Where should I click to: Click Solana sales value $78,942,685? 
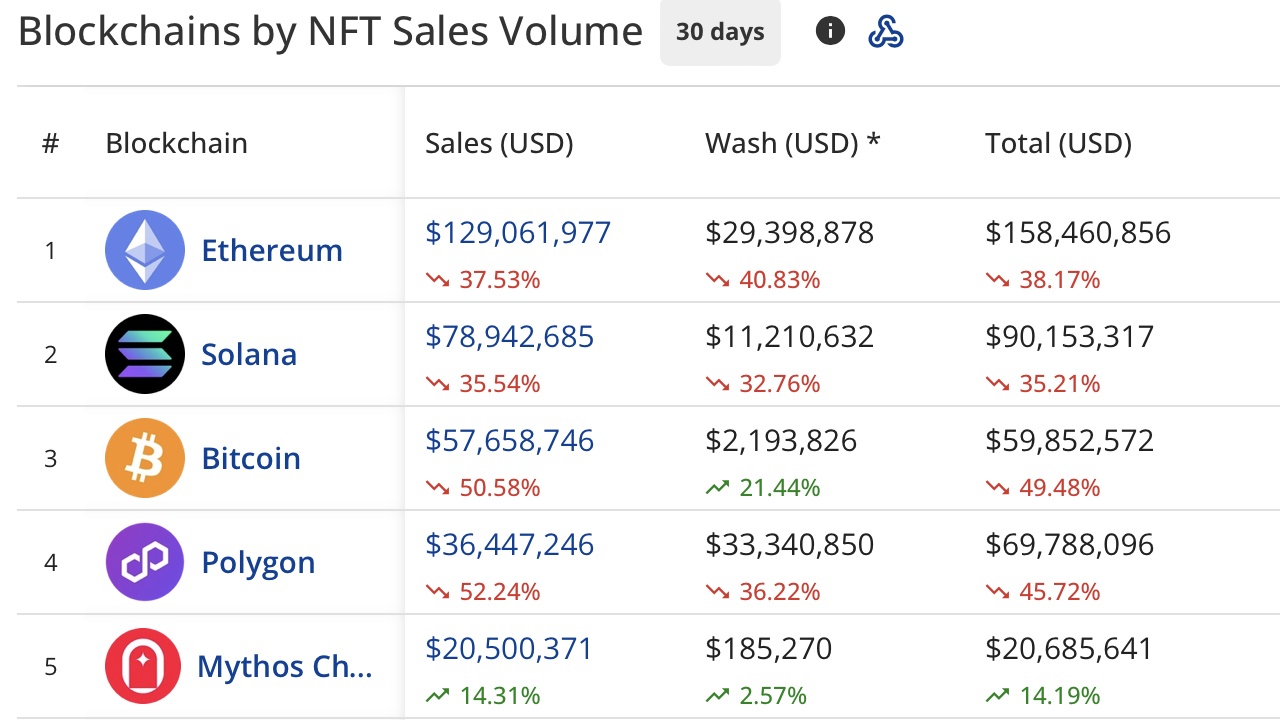(509, 337)
